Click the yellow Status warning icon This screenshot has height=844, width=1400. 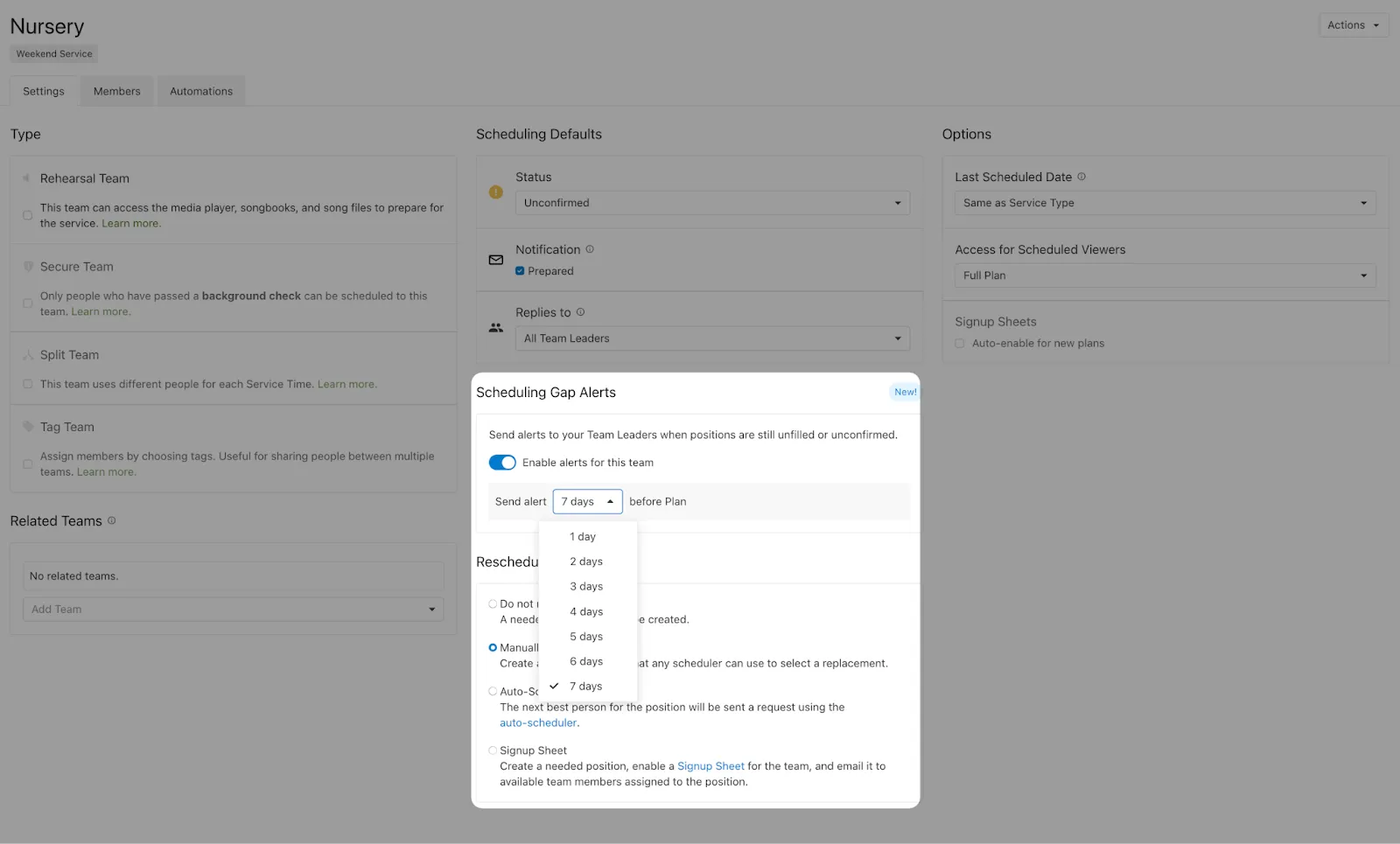click(496, 192)
